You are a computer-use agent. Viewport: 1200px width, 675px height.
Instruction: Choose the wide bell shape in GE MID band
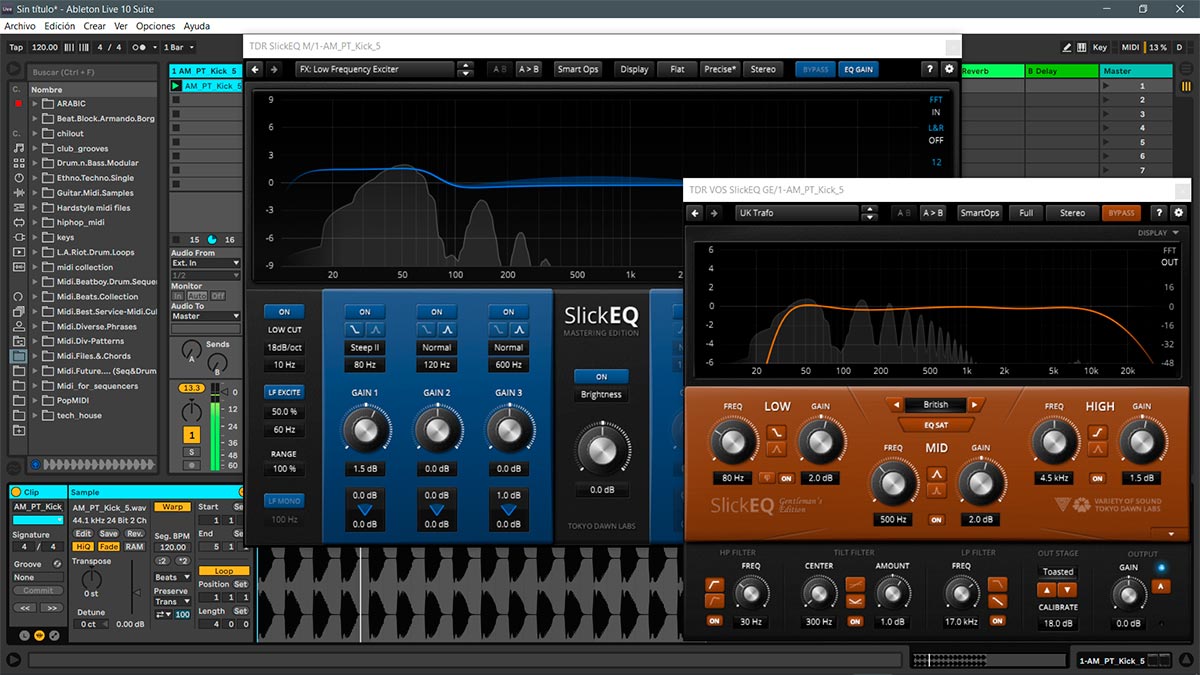click(936, 474)
